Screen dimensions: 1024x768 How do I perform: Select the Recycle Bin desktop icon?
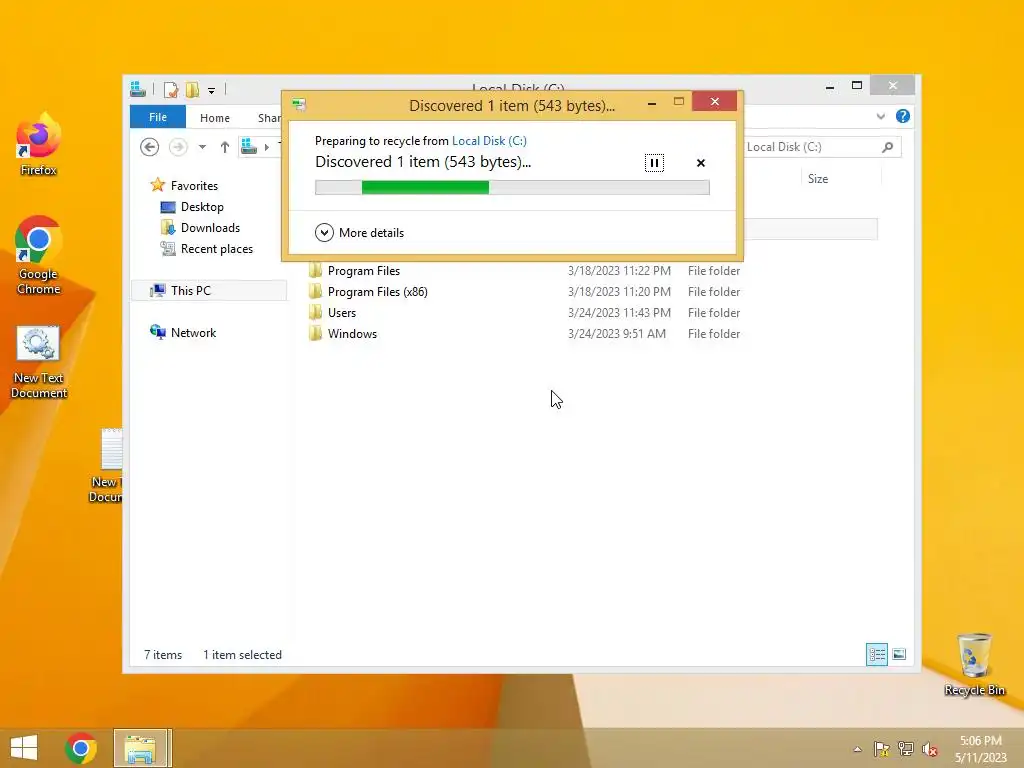tap(974, 664)
